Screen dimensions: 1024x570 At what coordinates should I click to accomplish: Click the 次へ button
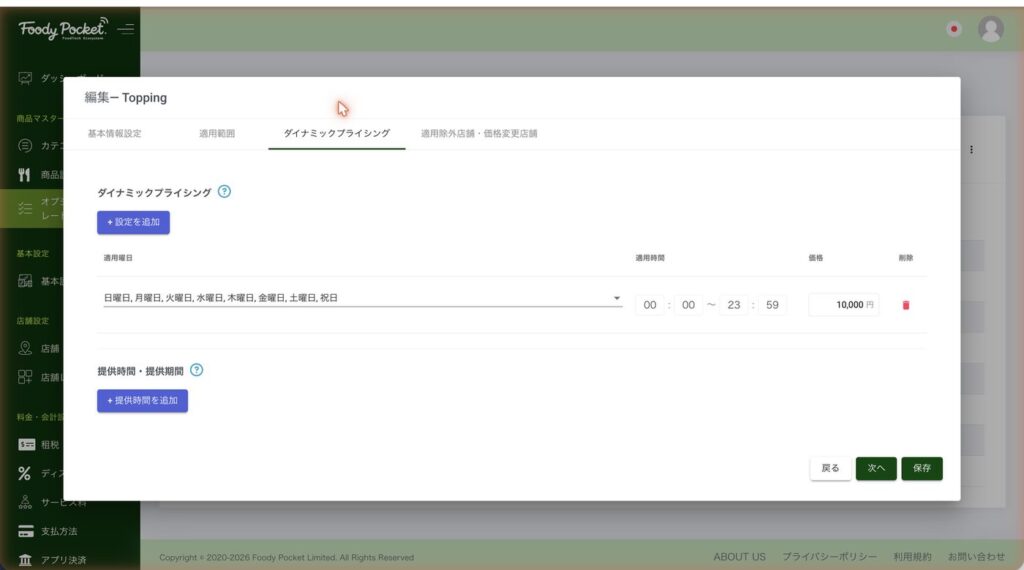(x=876, y=468)
